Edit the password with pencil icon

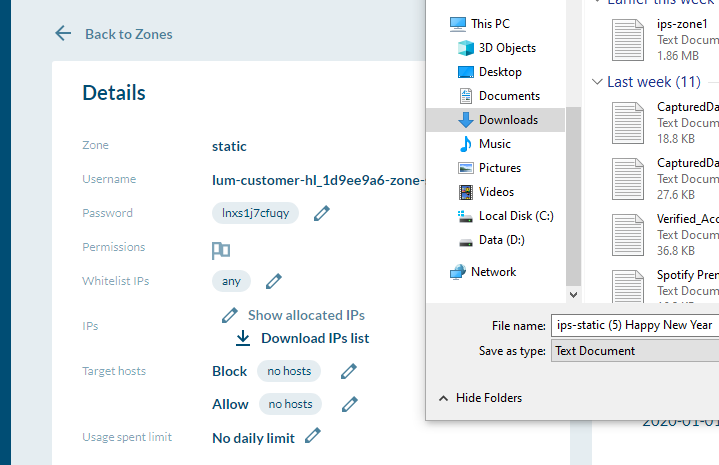tap(321, 213)
